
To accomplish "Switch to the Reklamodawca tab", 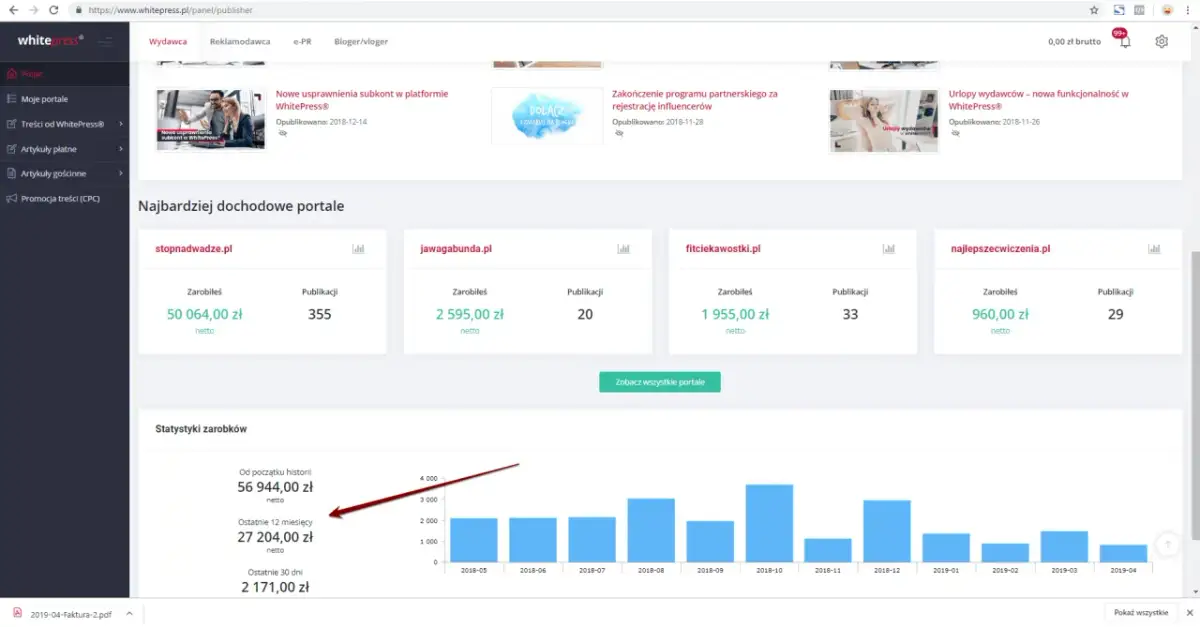I will click(240, 42).
